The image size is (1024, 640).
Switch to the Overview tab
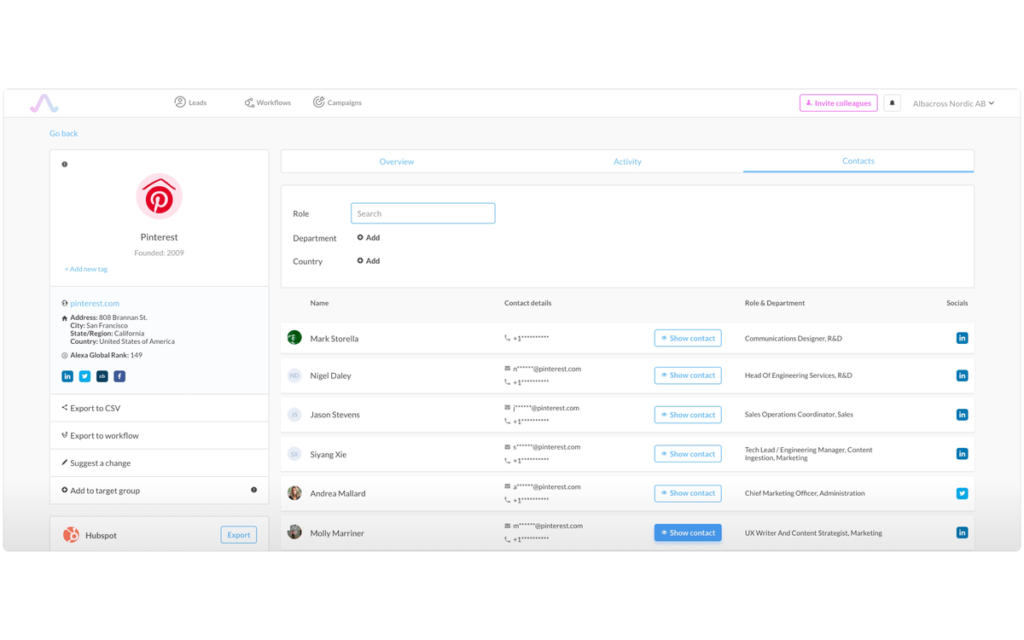pyautogui.click(x=396, y=161)
